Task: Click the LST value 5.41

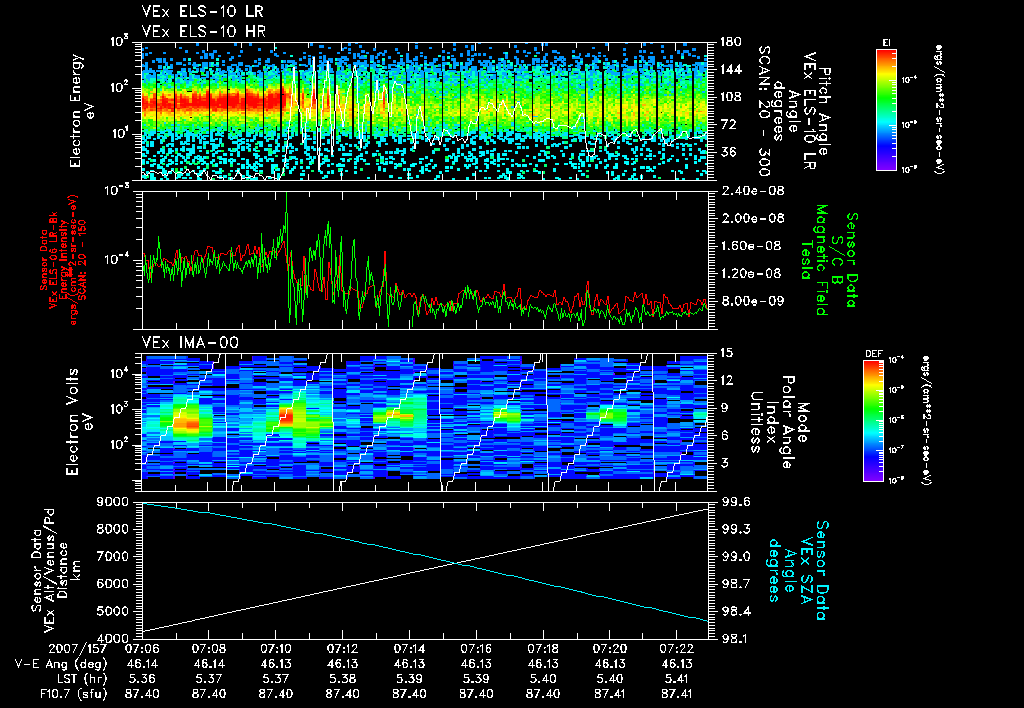Action: (x=676, y=679)
